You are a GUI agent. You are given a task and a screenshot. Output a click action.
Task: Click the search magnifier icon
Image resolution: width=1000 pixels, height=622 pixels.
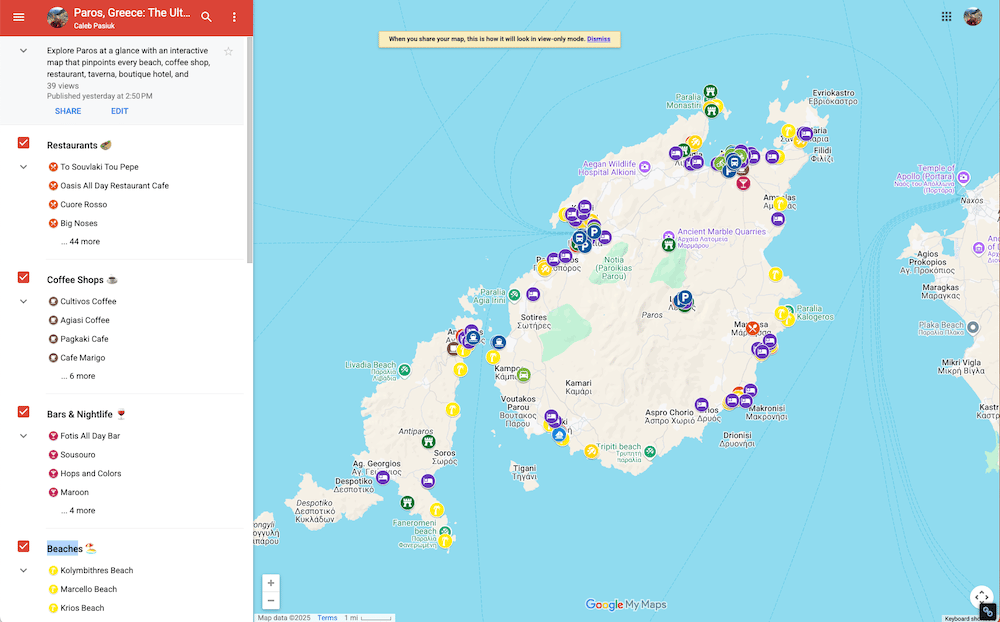[x=206, y=17]
